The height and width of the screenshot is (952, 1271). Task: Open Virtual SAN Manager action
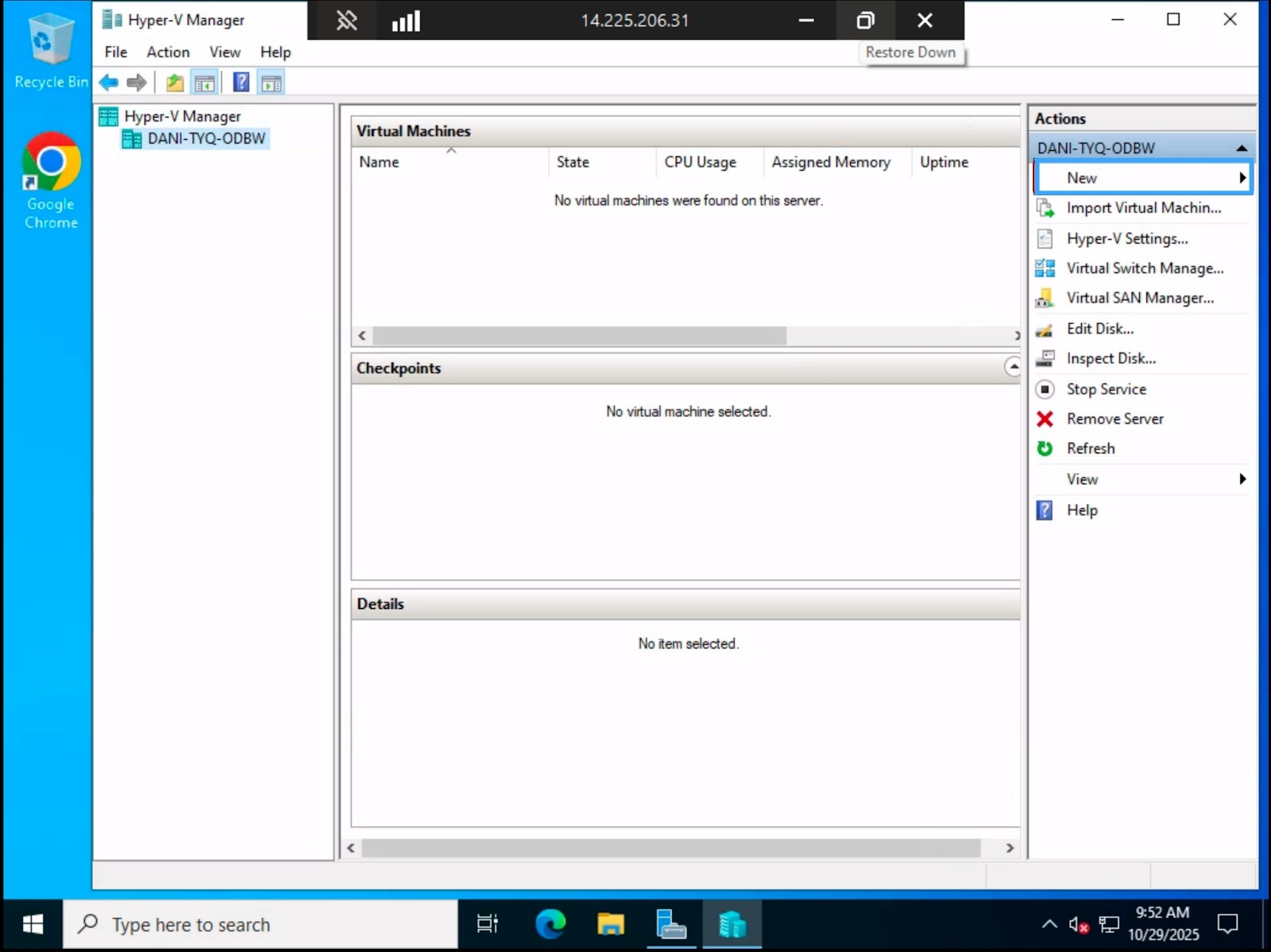1139,299
